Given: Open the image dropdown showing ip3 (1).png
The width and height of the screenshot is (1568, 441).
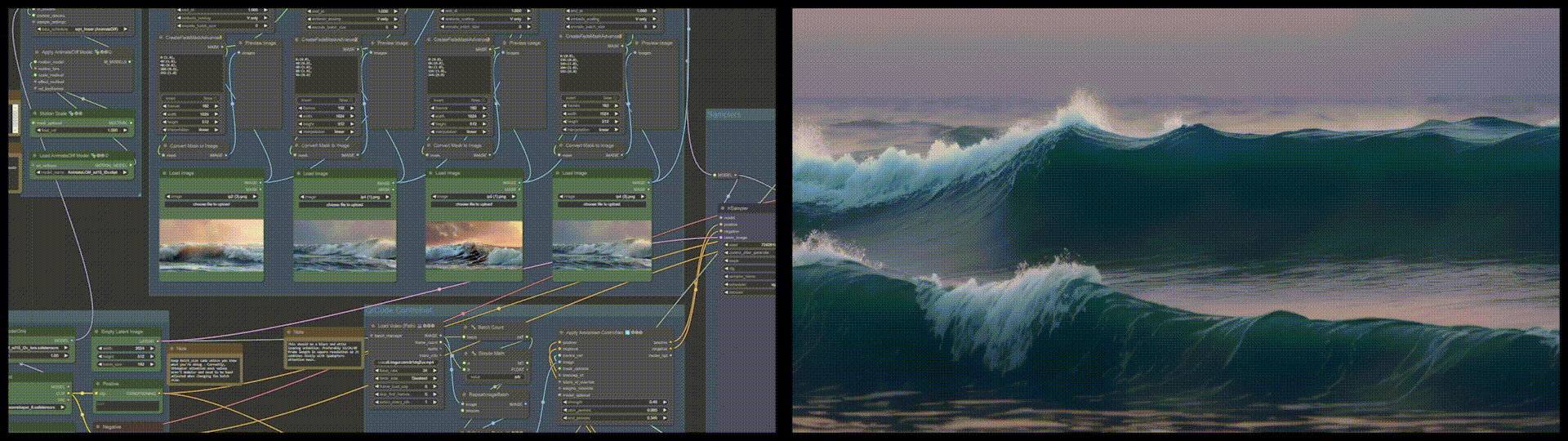Looking at the screenshot, I should (x=474, y=197).
